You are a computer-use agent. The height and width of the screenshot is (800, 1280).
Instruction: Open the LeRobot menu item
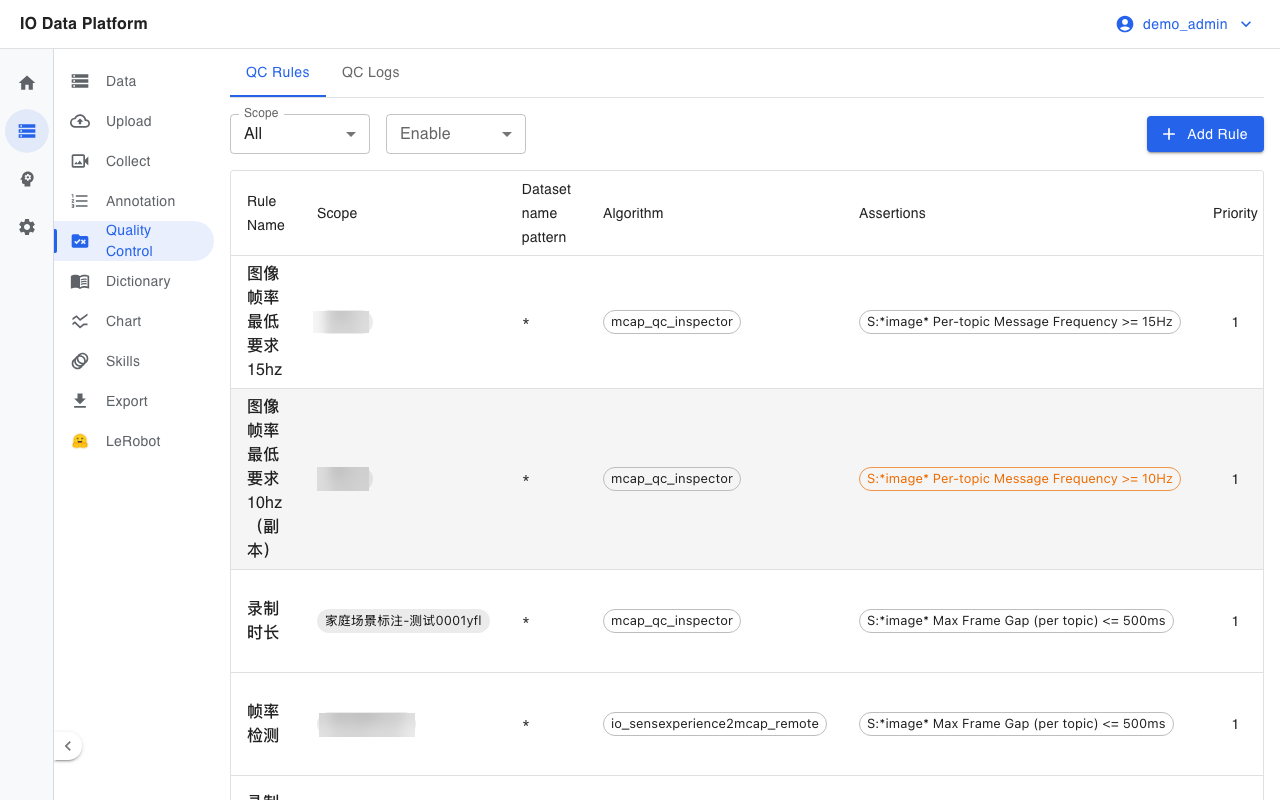coord(134,441)
